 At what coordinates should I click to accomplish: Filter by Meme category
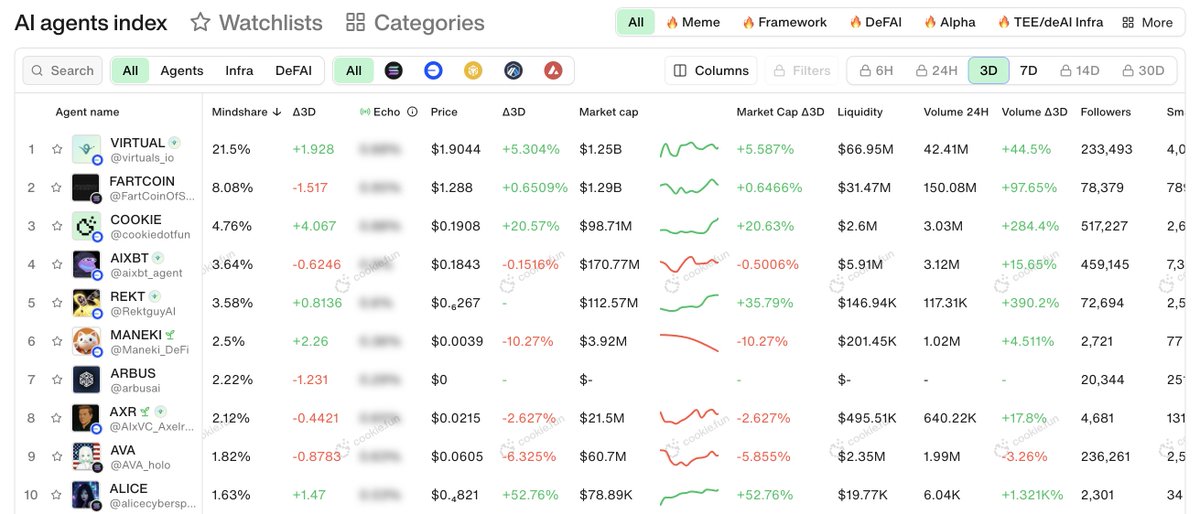point(693,22)
